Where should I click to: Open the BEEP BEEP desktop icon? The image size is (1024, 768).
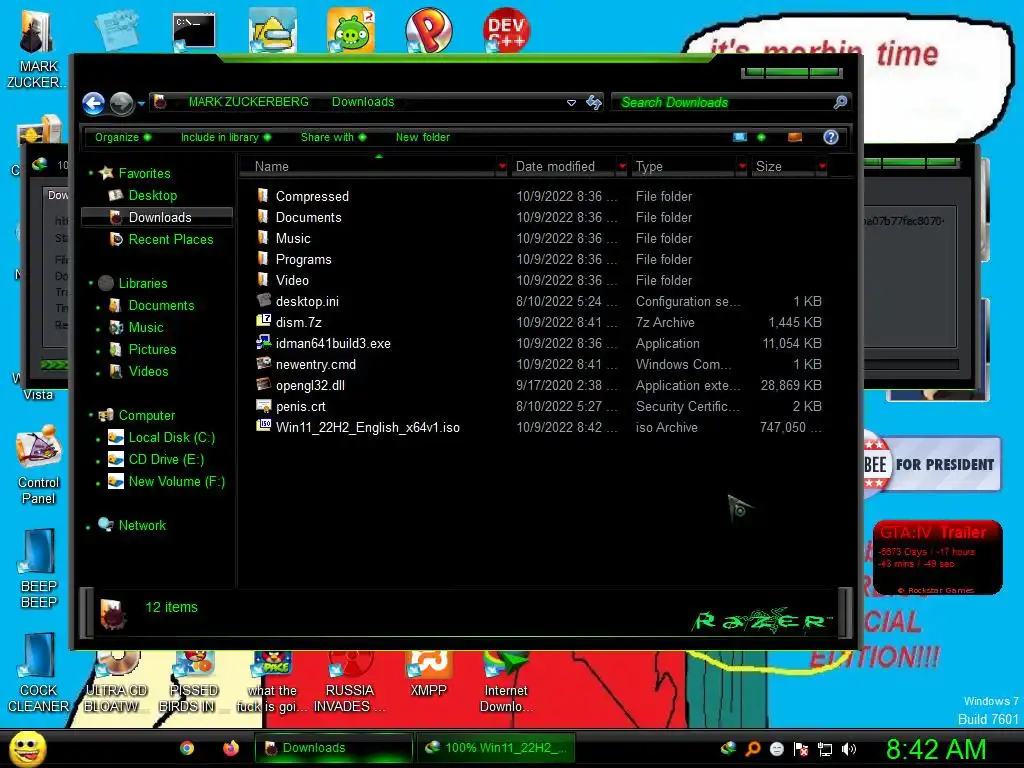click(39, 569)
